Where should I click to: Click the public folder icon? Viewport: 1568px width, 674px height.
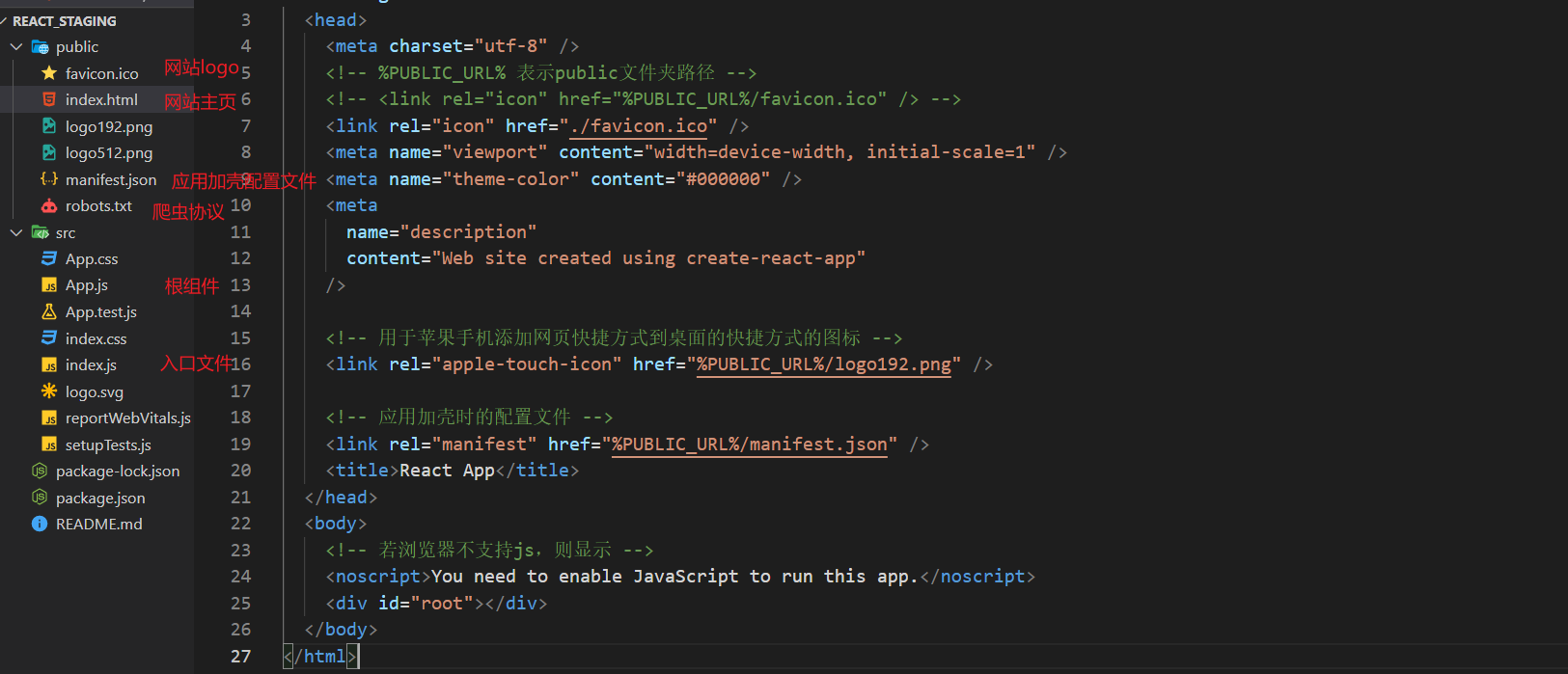tap(40, 46)
